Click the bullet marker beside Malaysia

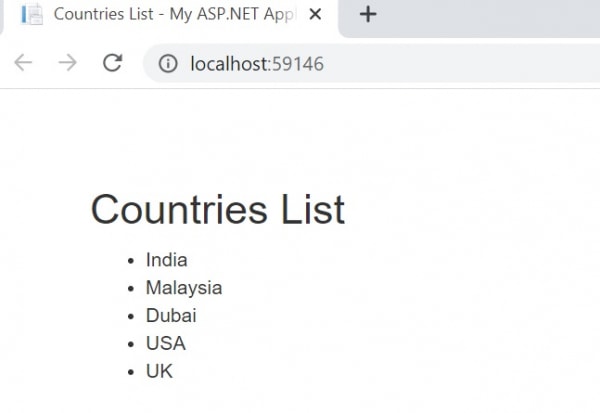[131, 289]
